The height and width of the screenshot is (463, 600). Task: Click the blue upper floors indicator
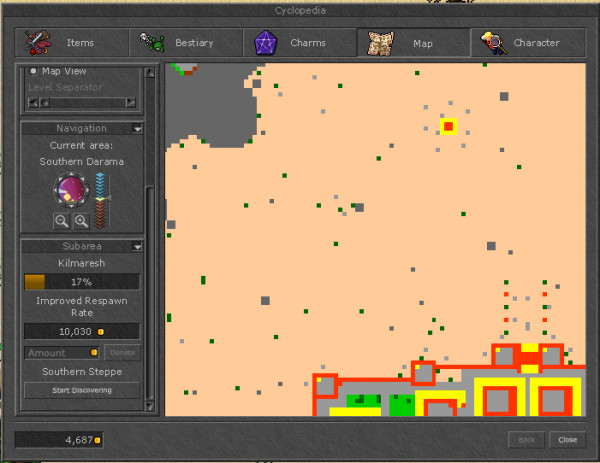tap(100, 184)
